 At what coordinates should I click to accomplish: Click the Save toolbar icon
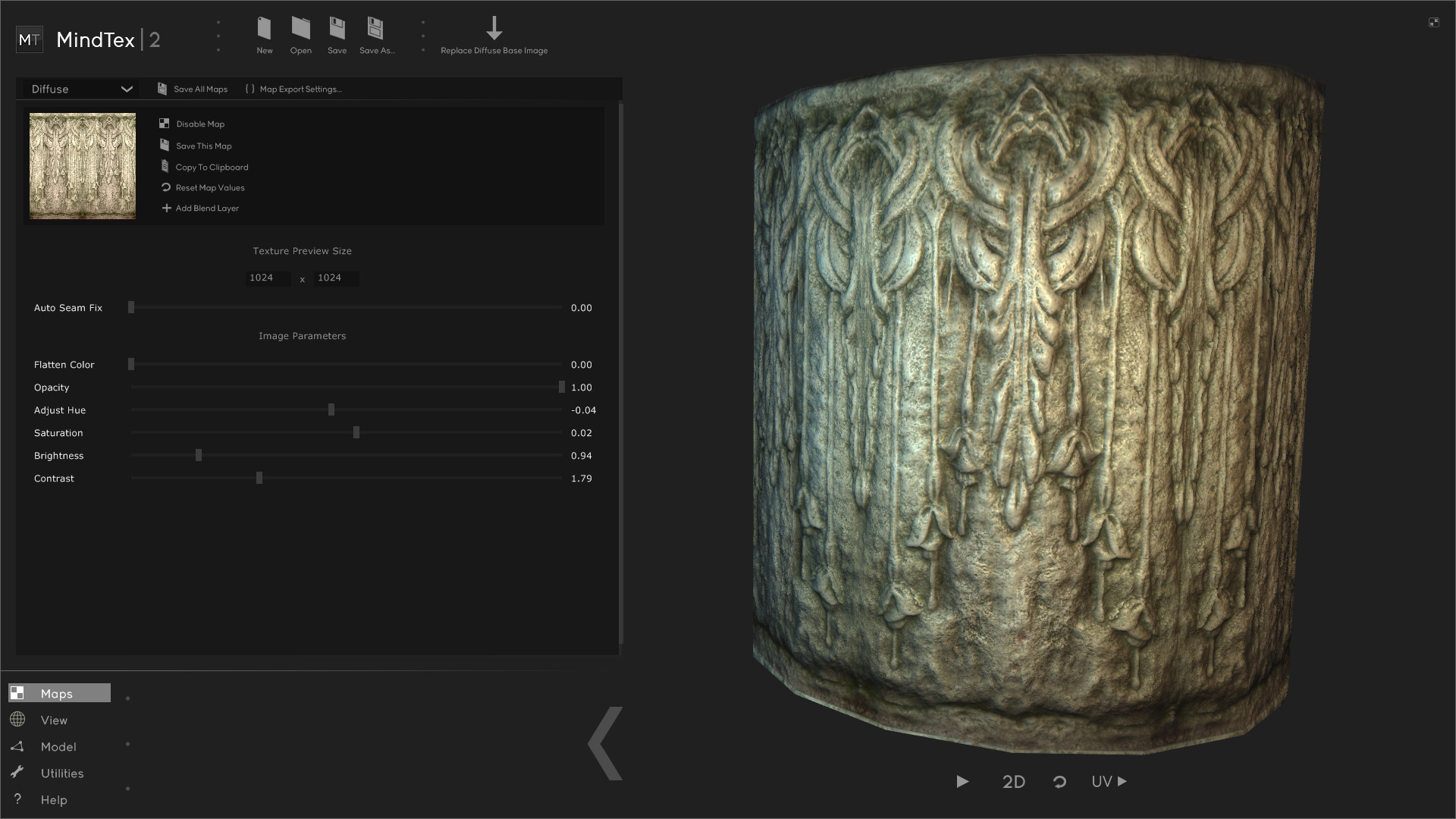[x=337, y=30]
